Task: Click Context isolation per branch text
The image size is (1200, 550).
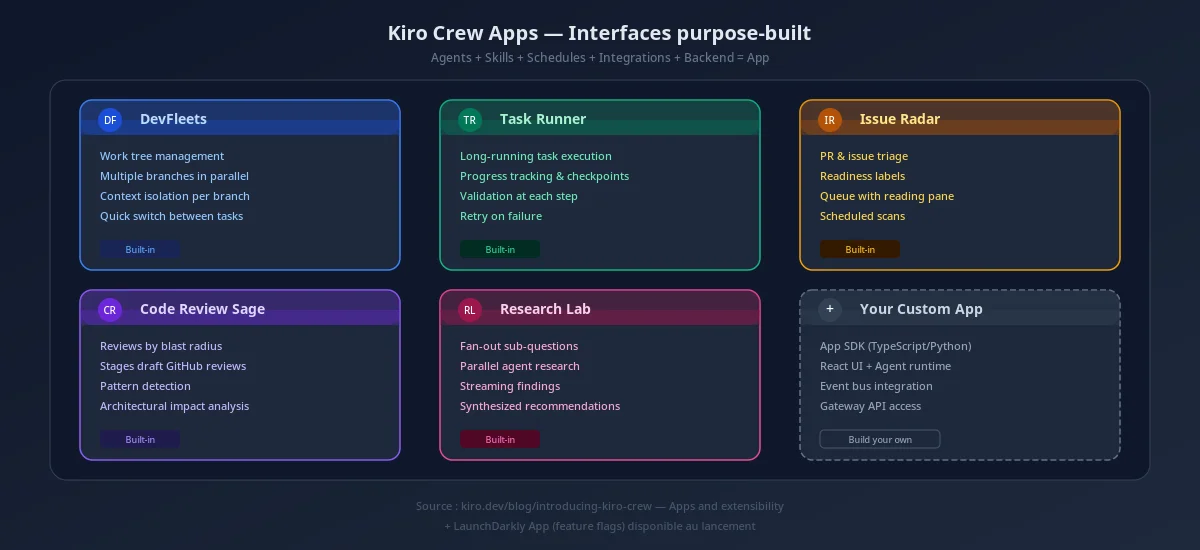Action: click(x=175, y=196)
